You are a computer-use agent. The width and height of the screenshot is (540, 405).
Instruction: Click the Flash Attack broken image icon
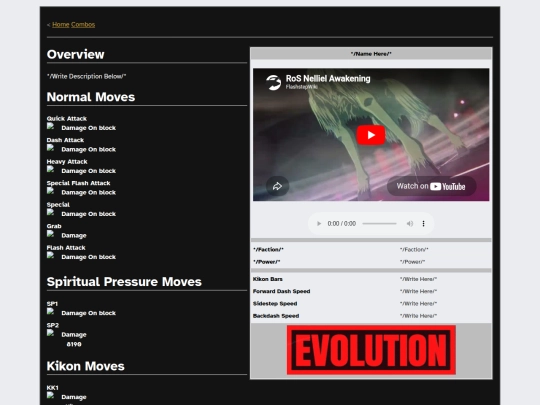[x=51, y=256]
